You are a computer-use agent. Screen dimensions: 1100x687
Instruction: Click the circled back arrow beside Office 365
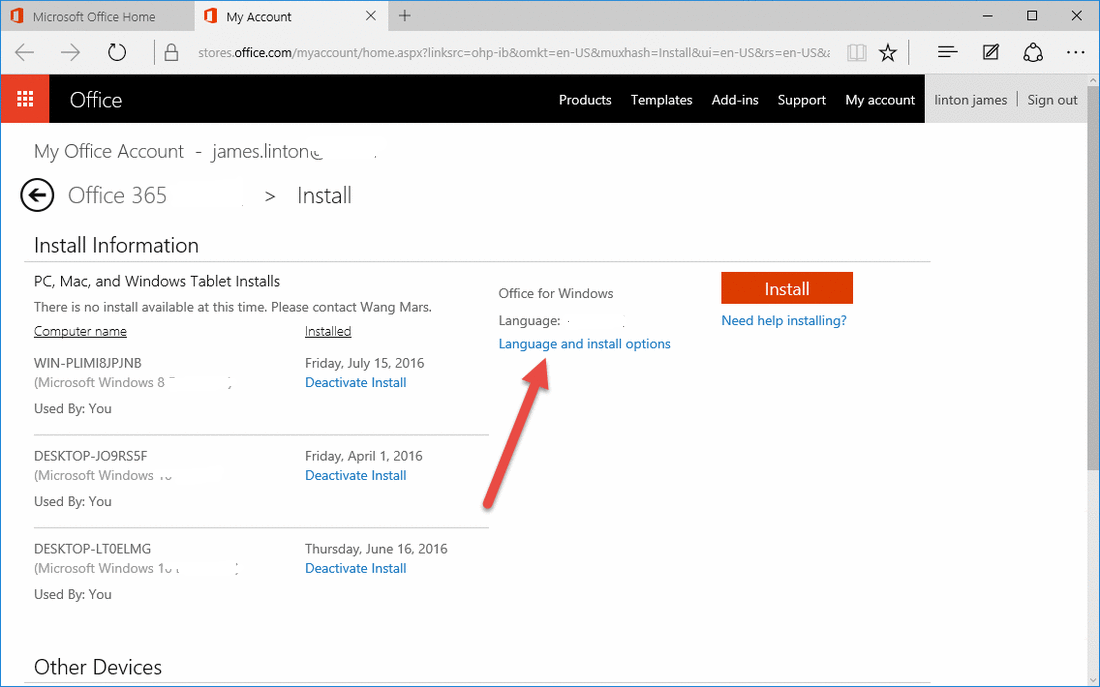click(37, 195)
